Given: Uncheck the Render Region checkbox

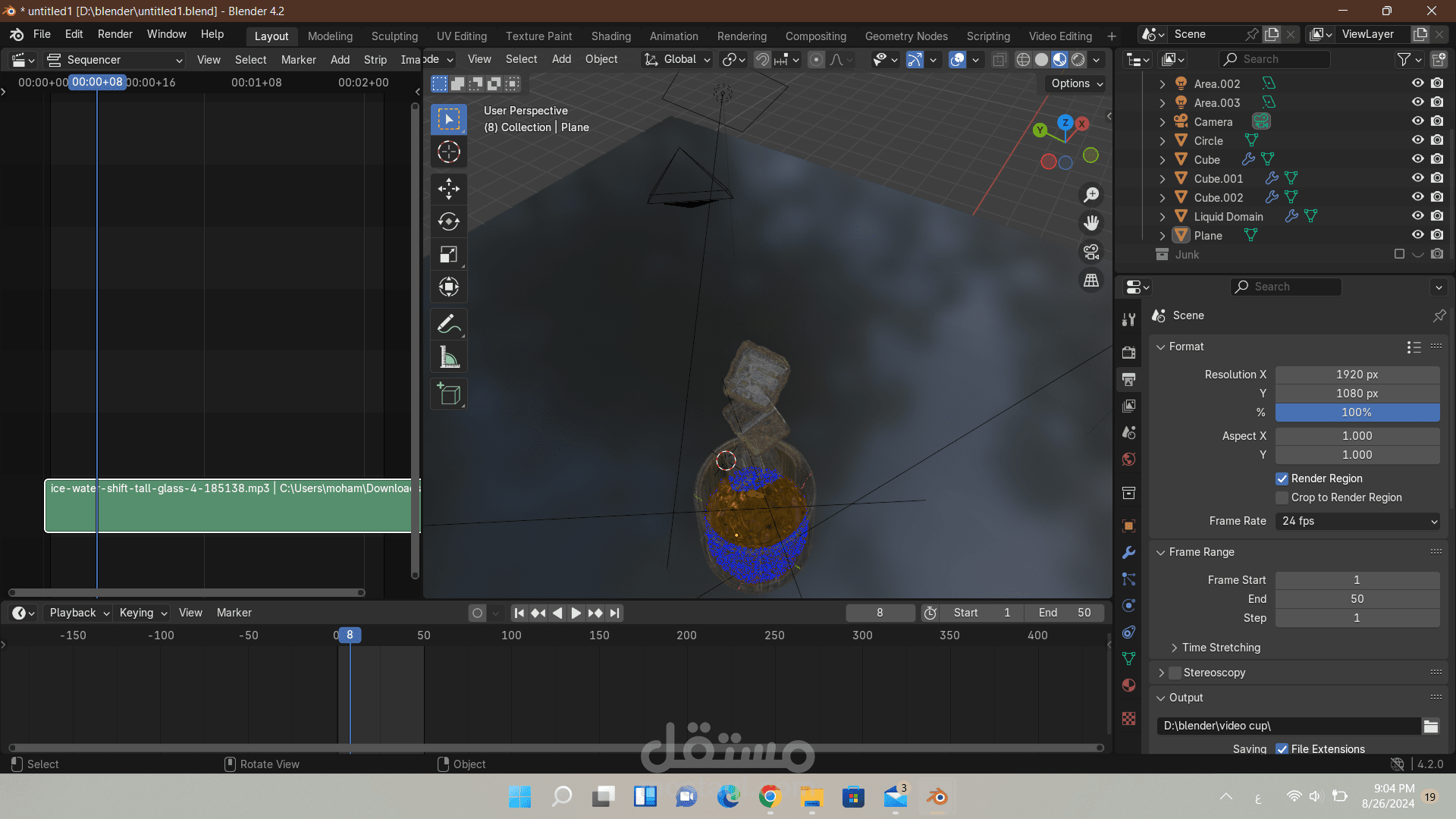Looking at the screenshot, I should 1282,479.
